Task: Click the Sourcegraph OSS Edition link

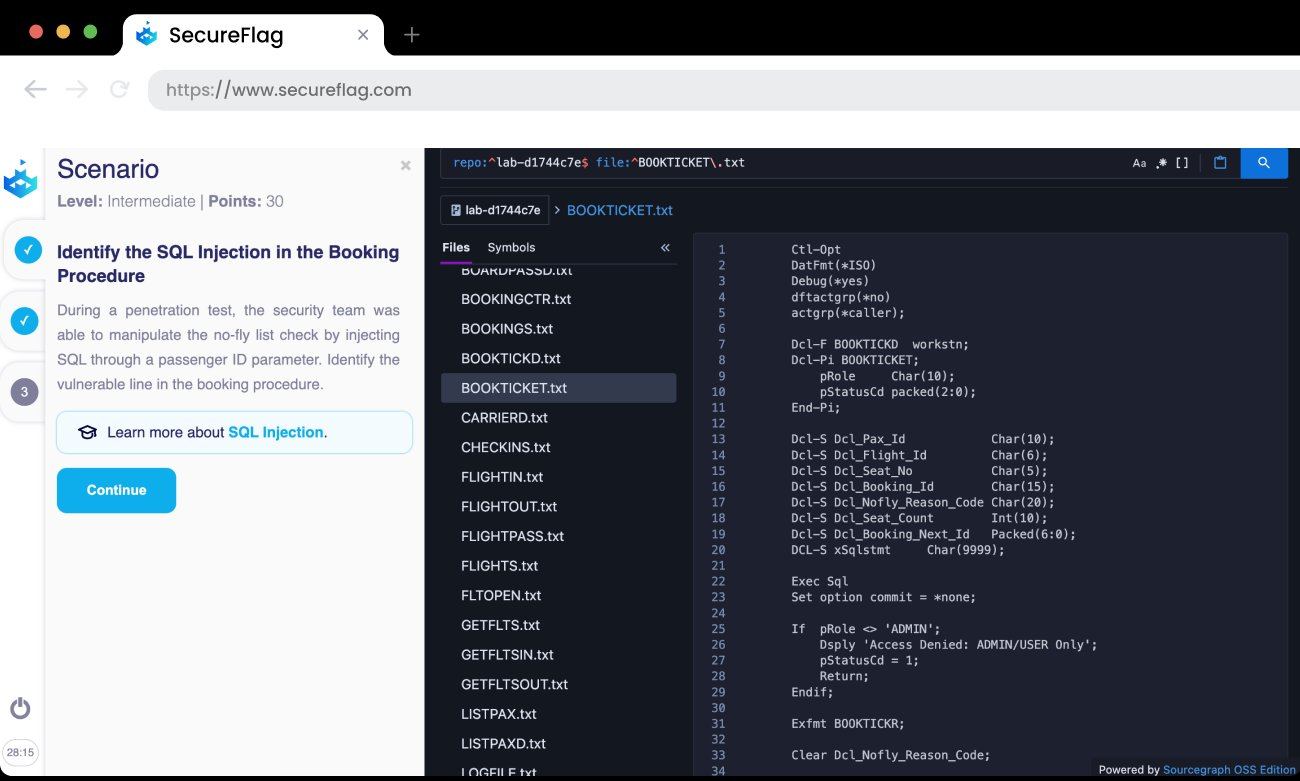Action: (x=1229, y=770)
